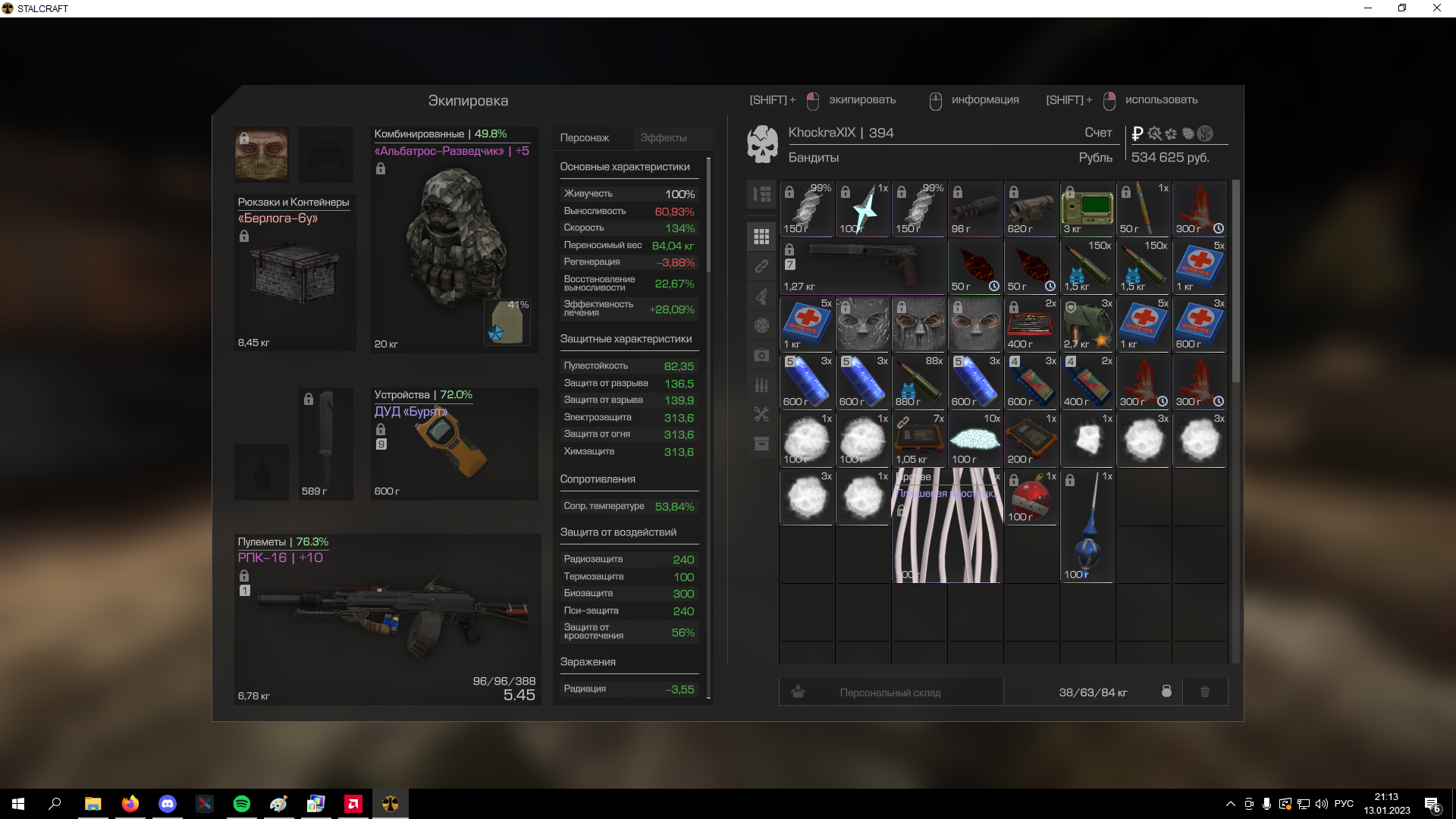Select the РПК-16 machine gun slot
This screenshot has height=819, width=1456.
[x=388, y=620]
